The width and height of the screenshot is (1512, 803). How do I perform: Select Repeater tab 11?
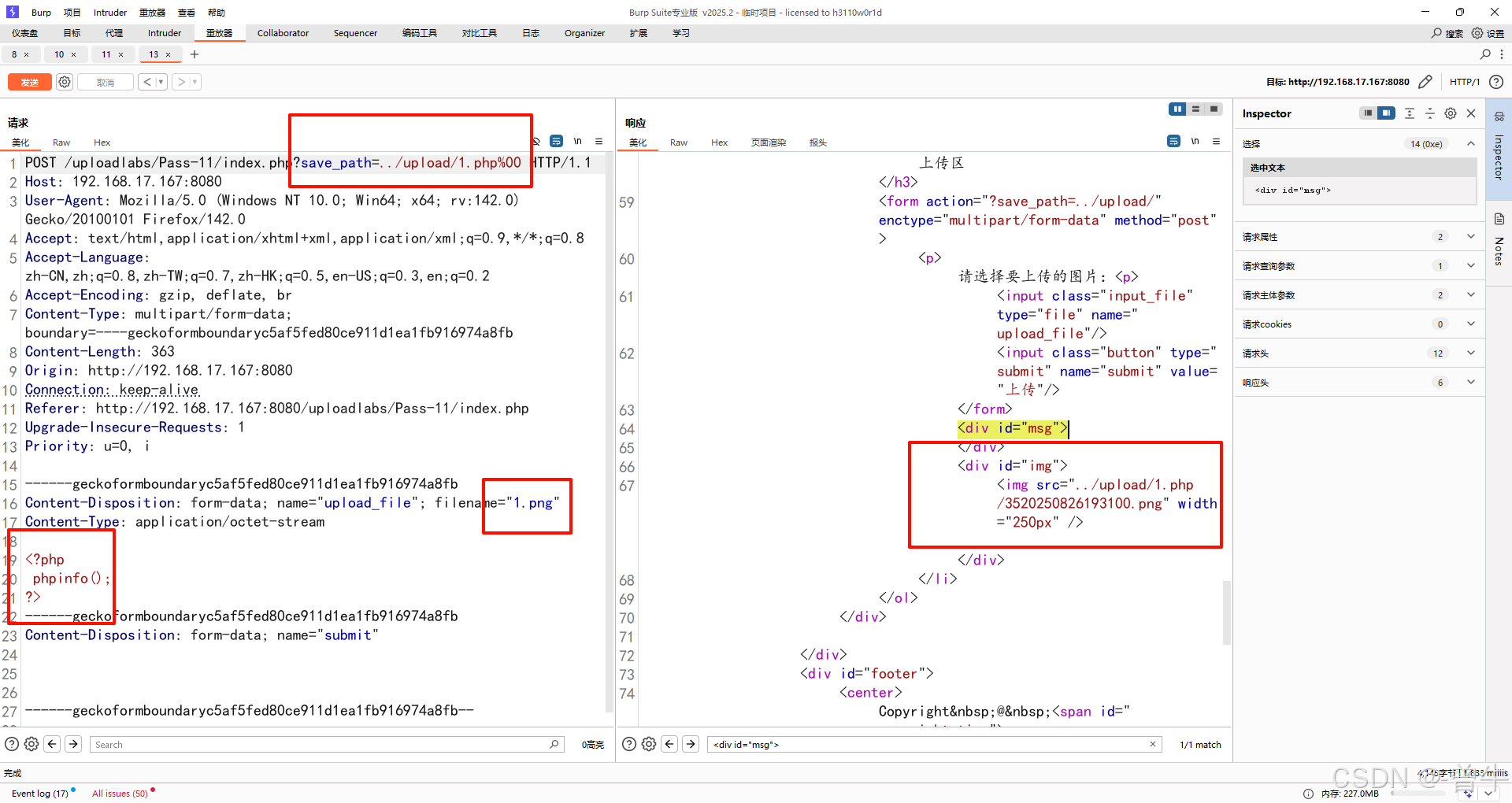[106, 54]
